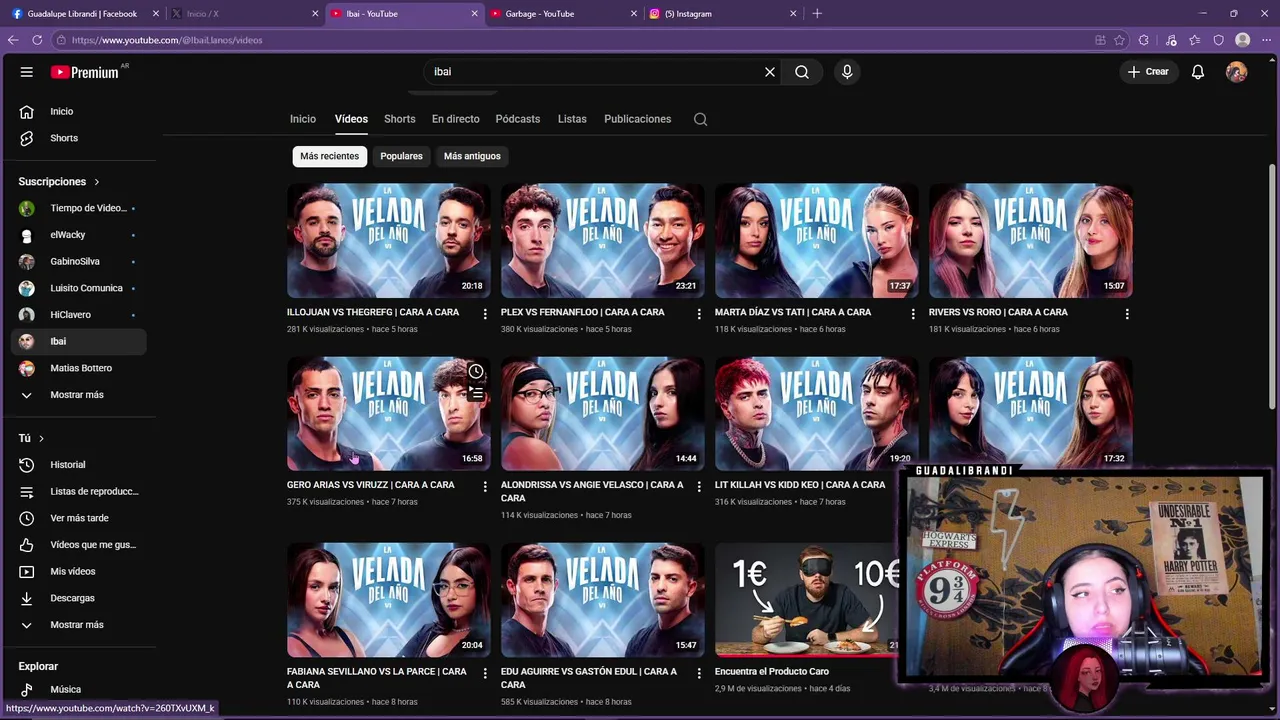Switch to the channel Shorts tab
The width and height of the screenshot is (1280, 720).
(x=400, y=119)
